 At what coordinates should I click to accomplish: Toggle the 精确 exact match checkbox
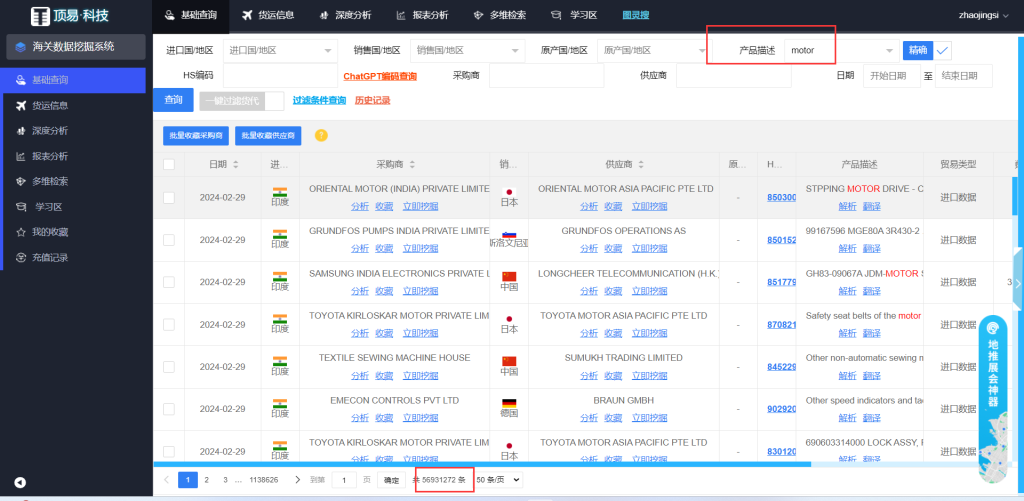point(942,50)
